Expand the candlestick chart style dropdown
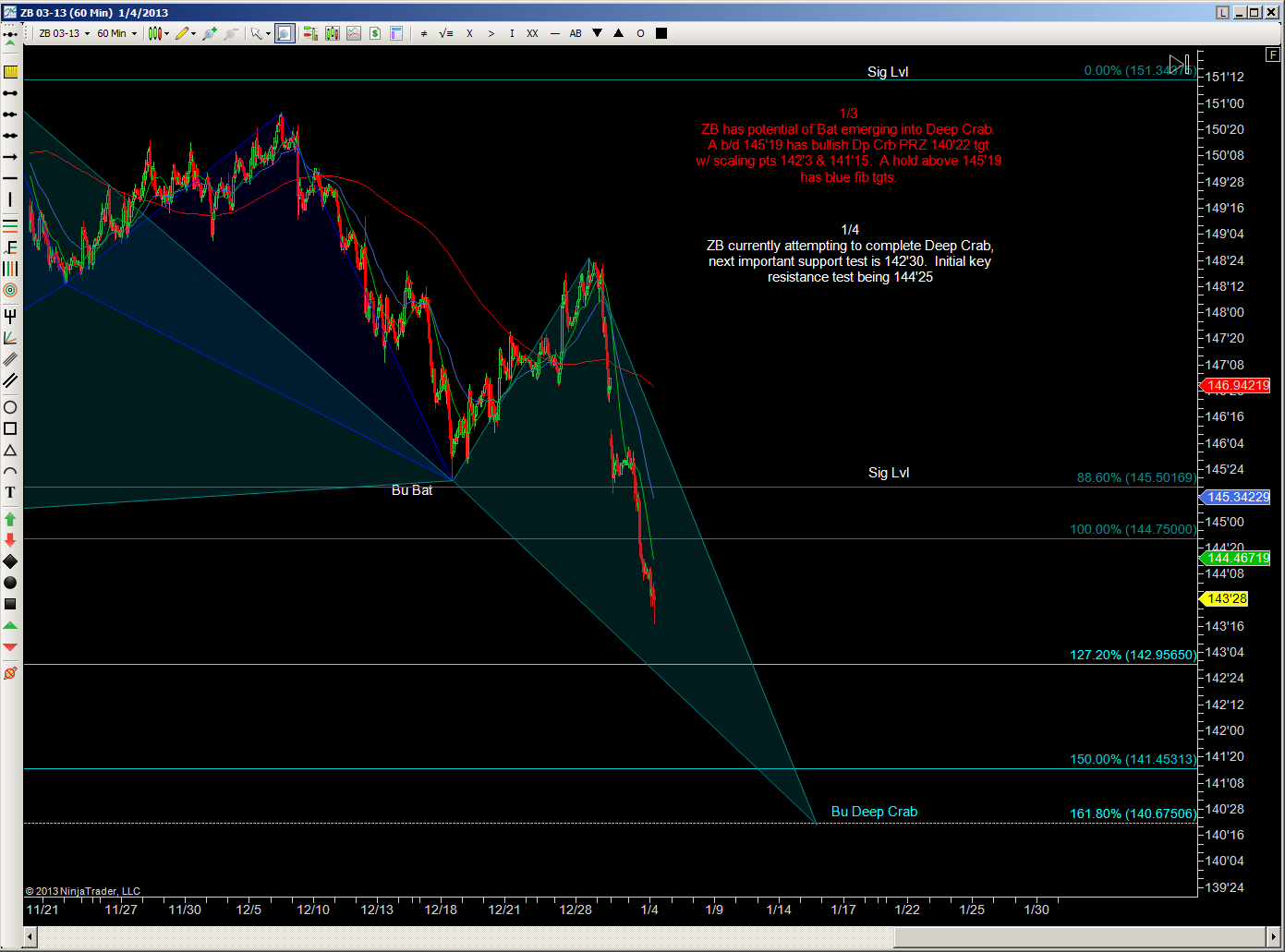The height and width of the screenshot is (952, 1285). (x=159, y=33)
